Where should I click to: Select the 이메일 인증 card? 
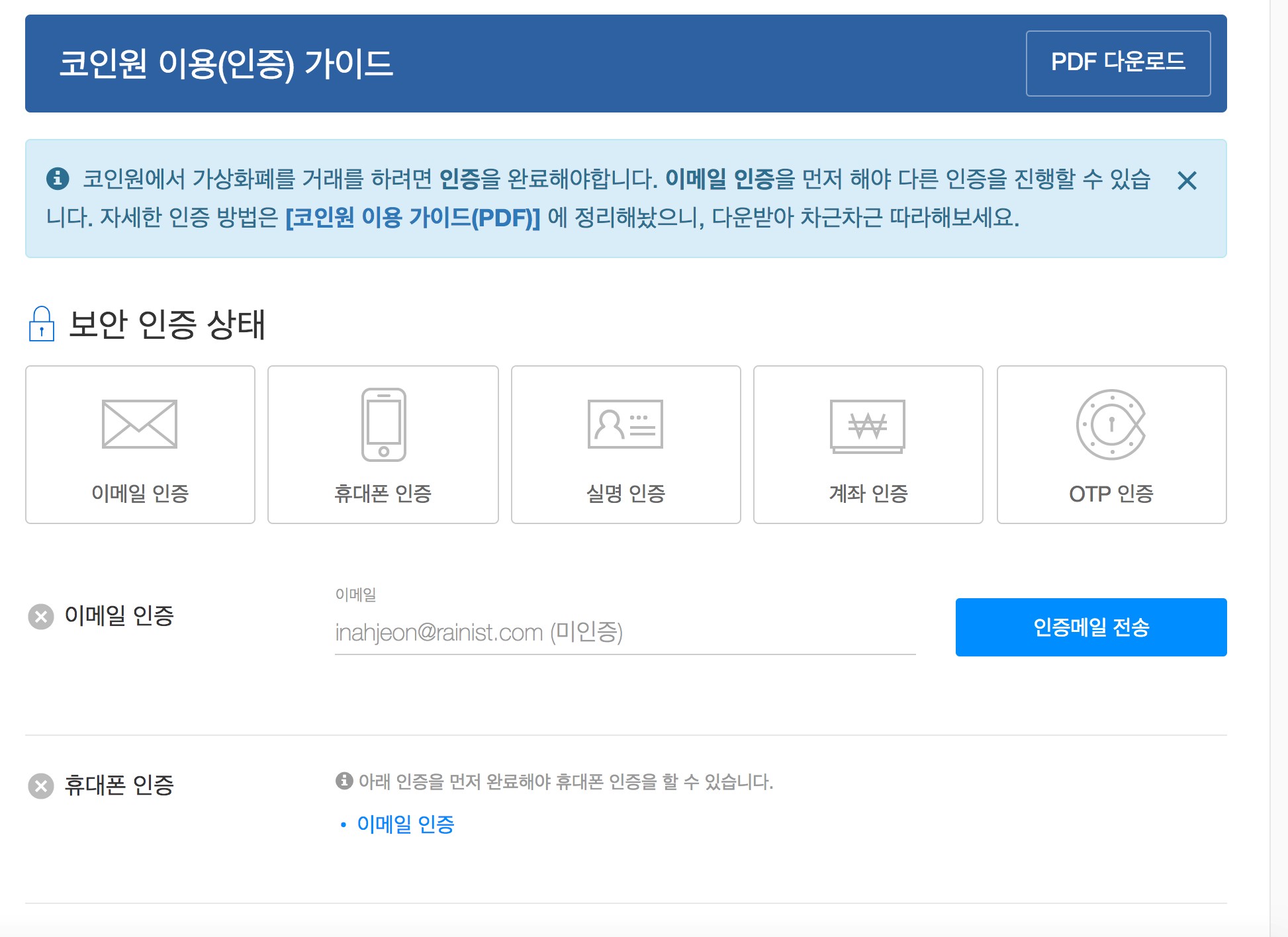(x=140, y=445)
